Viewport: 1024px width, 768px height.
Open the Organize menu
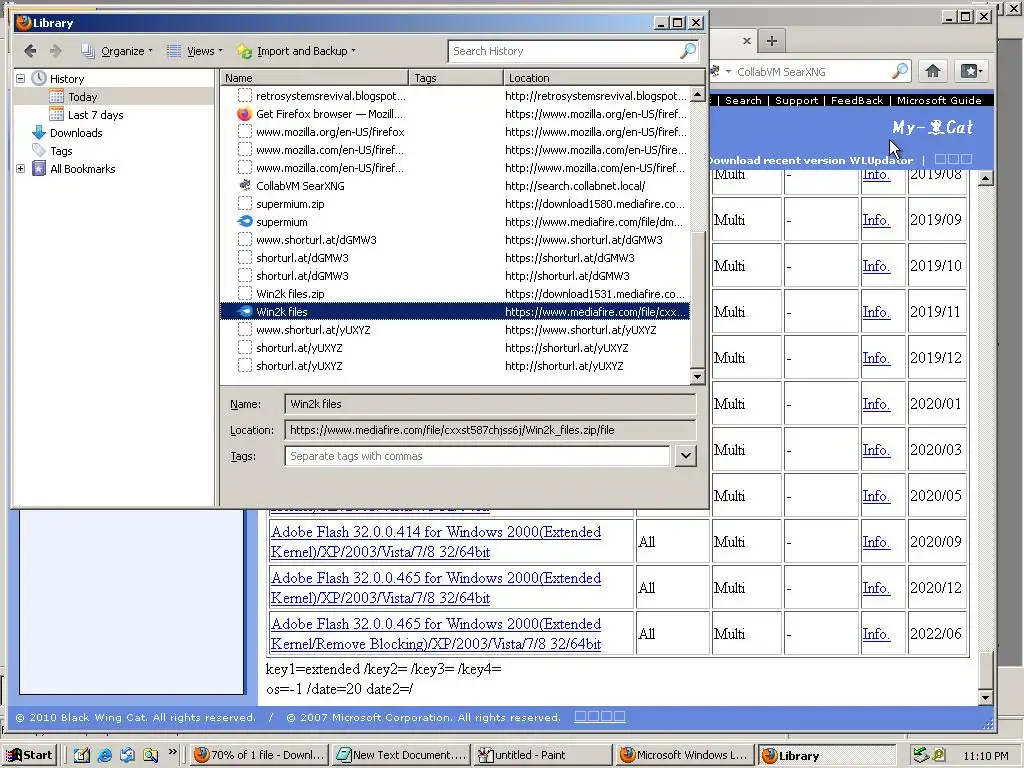(x=117, y=51)
